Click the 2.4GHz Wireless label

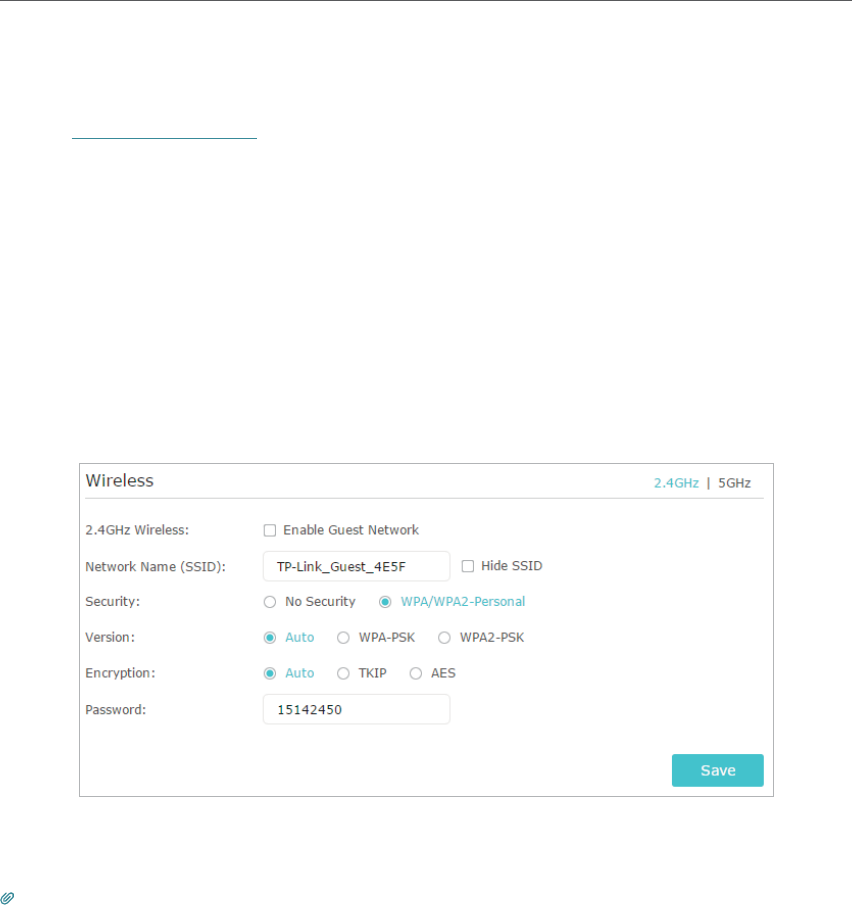pyautogui.click(x=137, y=530)
